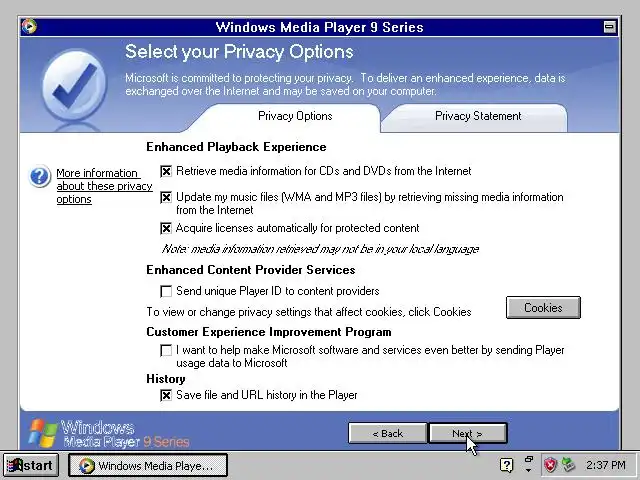This screenshot has width=640, height=480.
Task: Select the Privacy Options tab
Action: pos(295,116)
